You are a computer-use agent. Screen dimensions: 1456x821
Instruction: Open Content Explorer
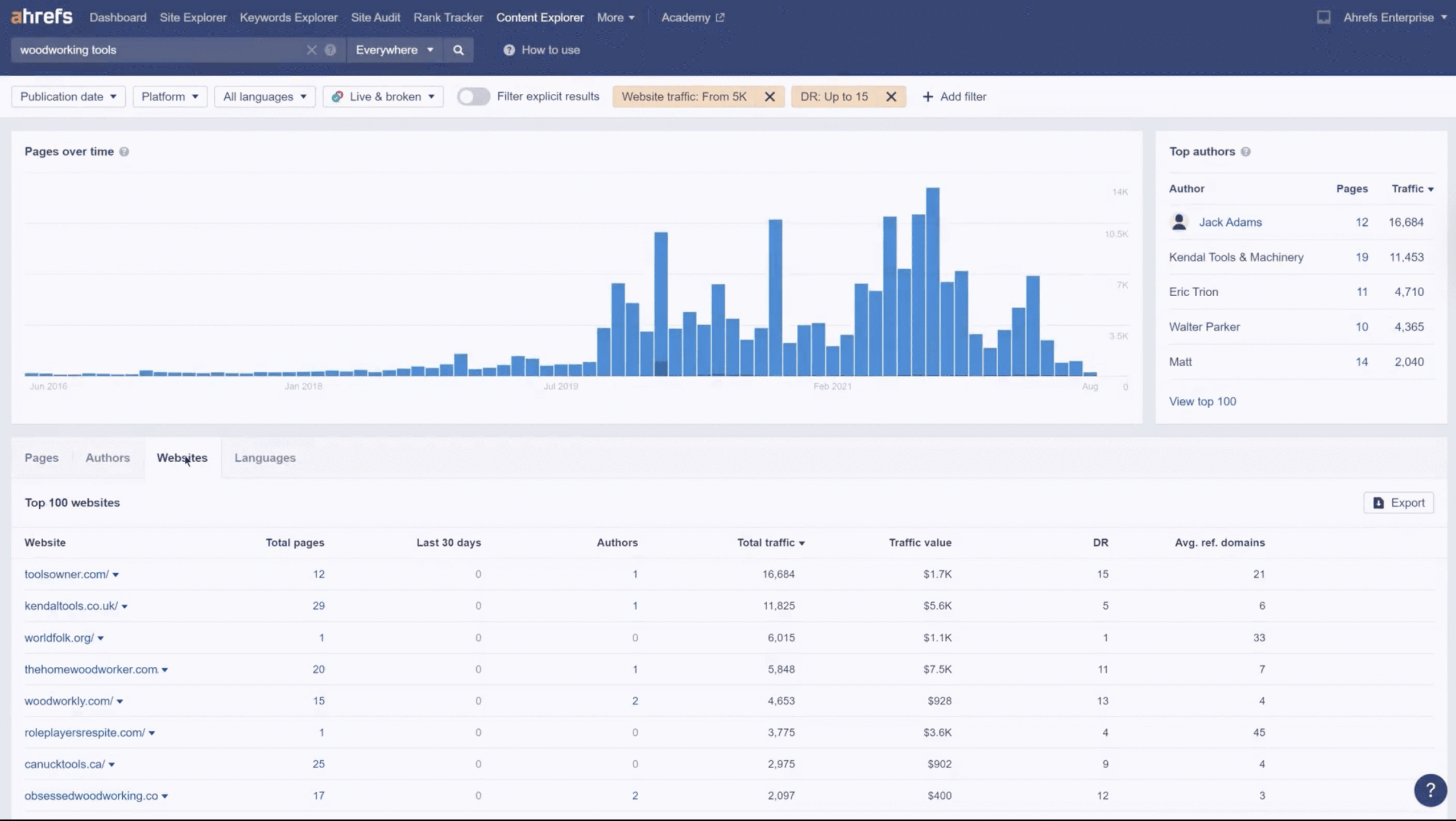click(x=540, y=18)
